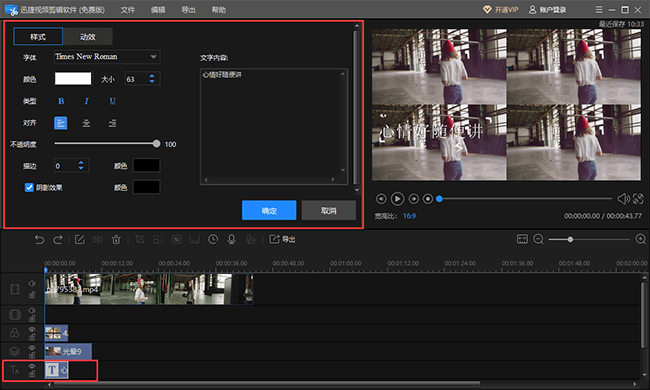
Task: Play the preview video
Action: point(397,199)
